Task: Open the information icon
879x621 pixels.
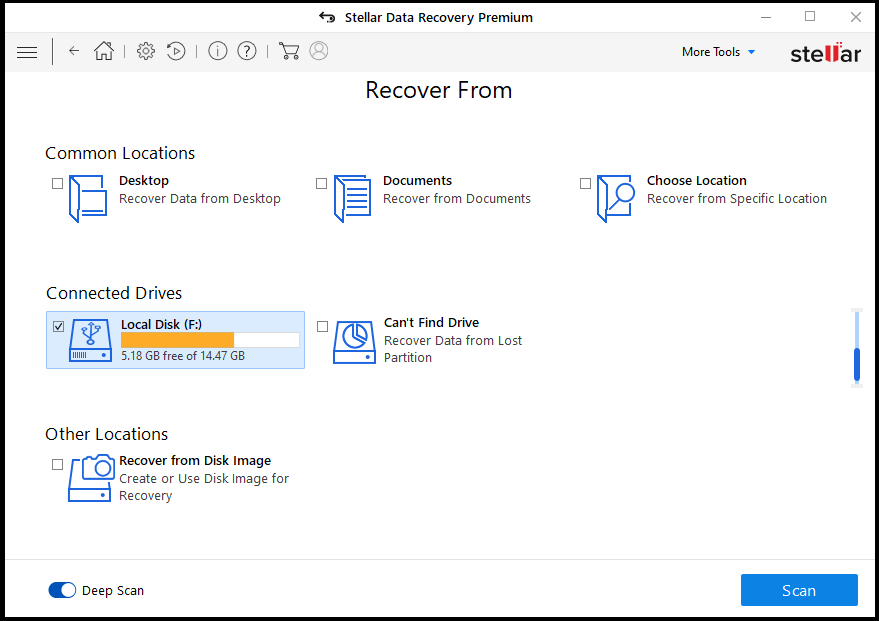Action: pos(218,51)
